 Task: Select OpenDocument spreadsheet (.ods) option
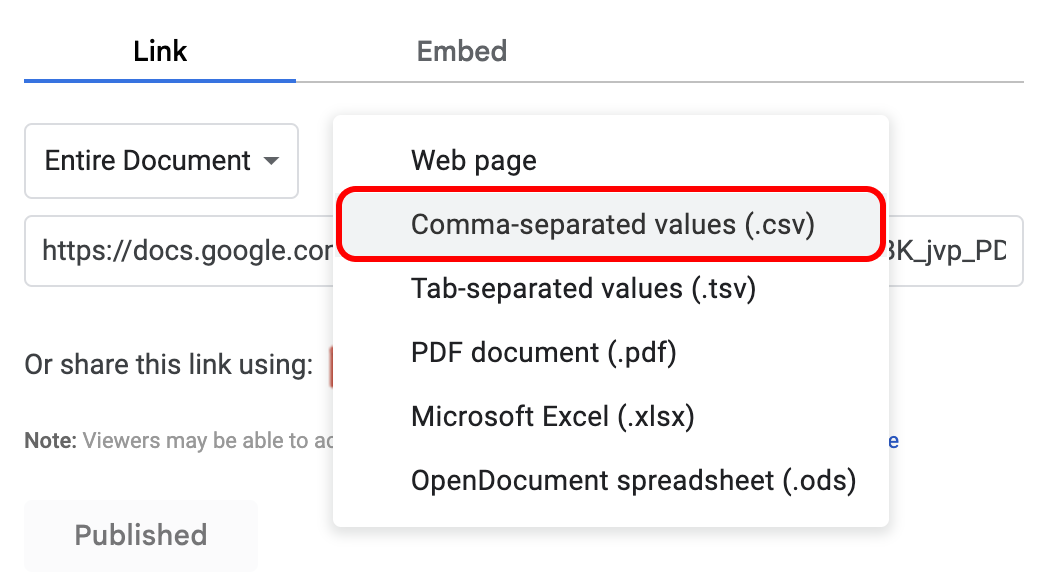pyautogui.click(x=633, y=480)
